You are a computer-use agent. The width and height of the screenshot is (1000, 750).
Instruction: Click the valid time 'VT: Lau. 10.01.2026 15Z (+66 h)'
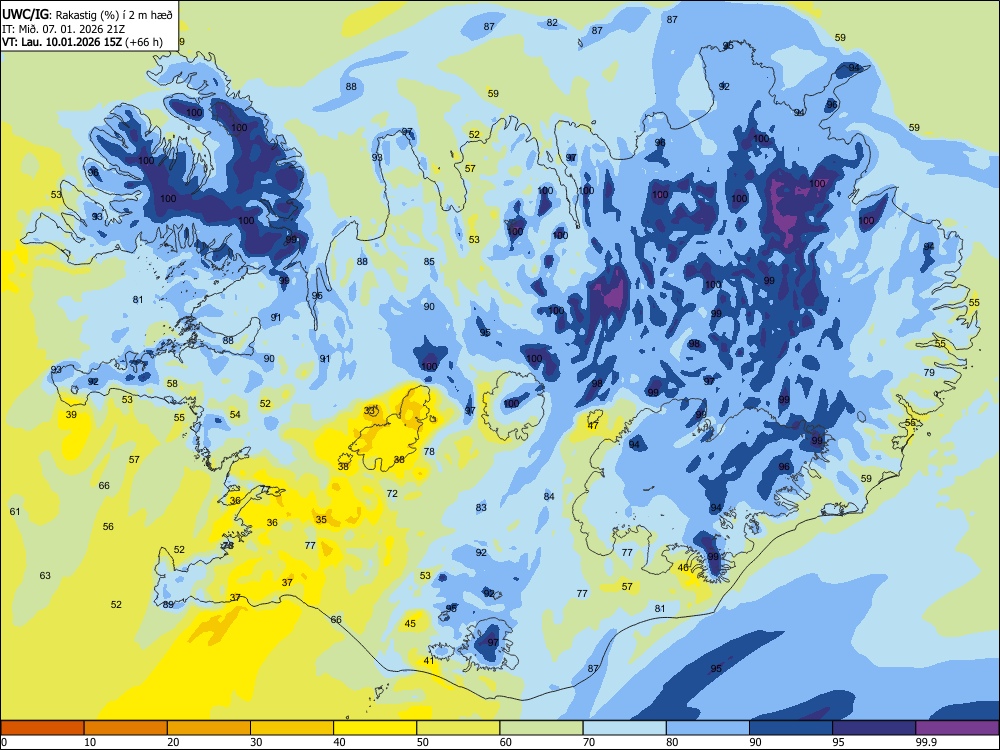tap(82, 42)
